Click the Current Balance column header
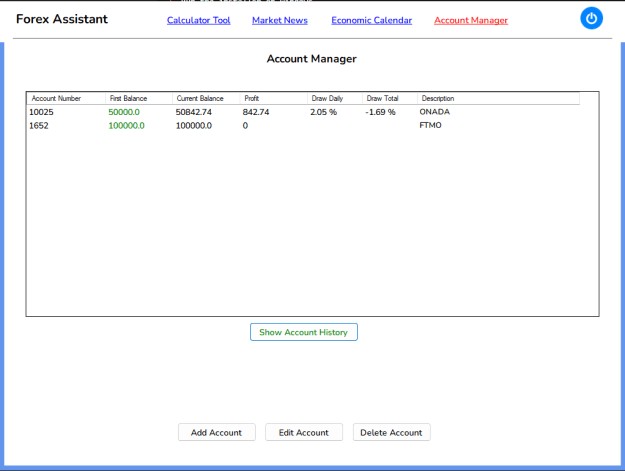Viewport: 625px width, 471px height. click(206, 98)
